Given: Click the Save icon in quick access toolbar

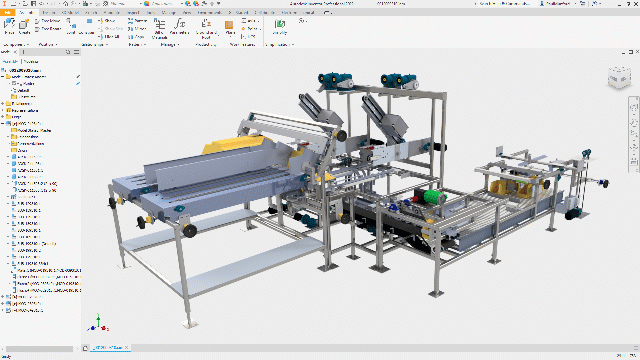Looking at the screenshot, I should tap(33, 3).
